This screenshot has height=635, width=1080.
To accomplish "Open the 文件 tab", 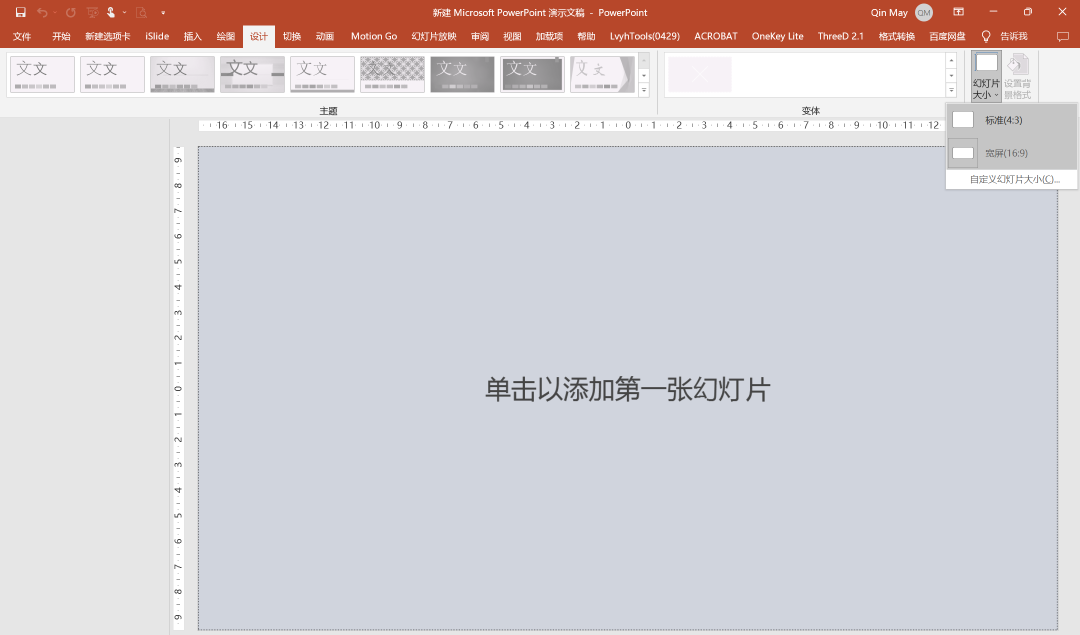I will [22, 37].
